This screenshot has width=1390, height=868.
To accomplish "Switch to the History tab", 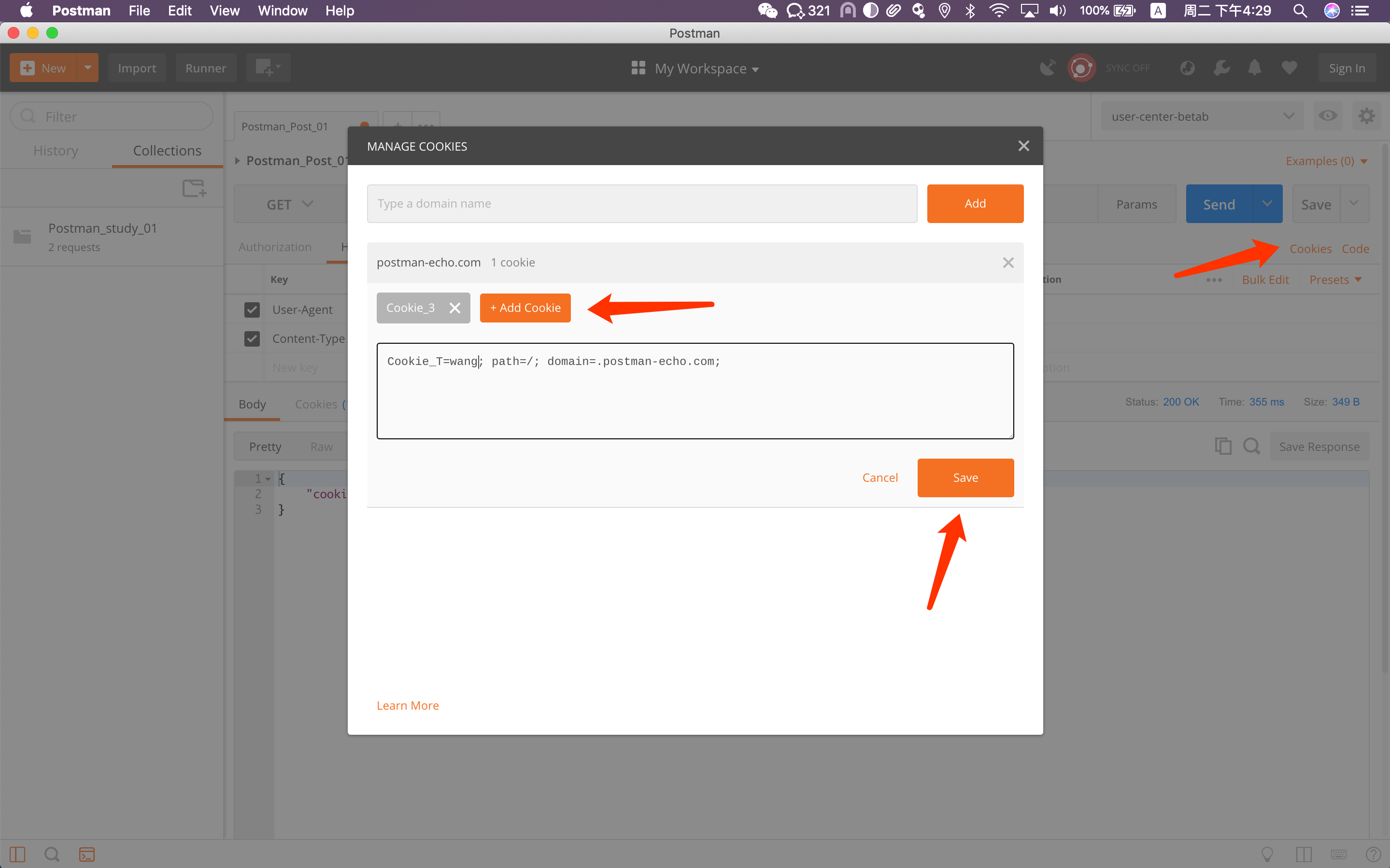I will coord(56,151).
